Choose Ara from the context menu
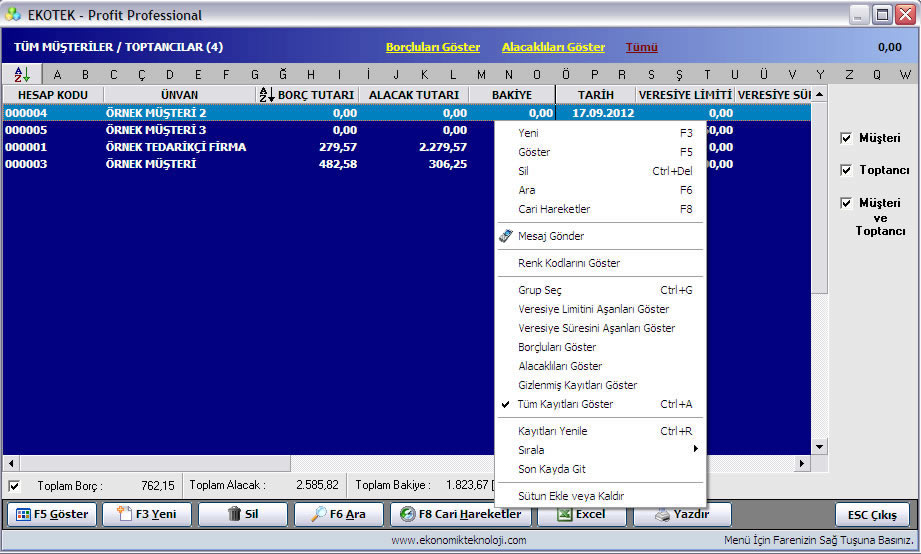Image resolution: width=921 pixels, height=554 pixels. tap(600, 190)
